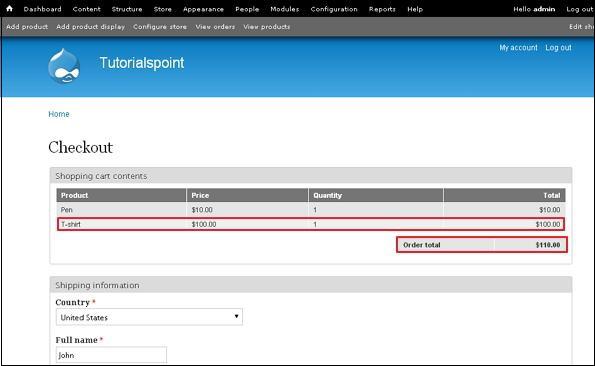The image size is (595, 366).
Task: Click the Shopping cart contents heading
Action: click(x=101, y=176)
